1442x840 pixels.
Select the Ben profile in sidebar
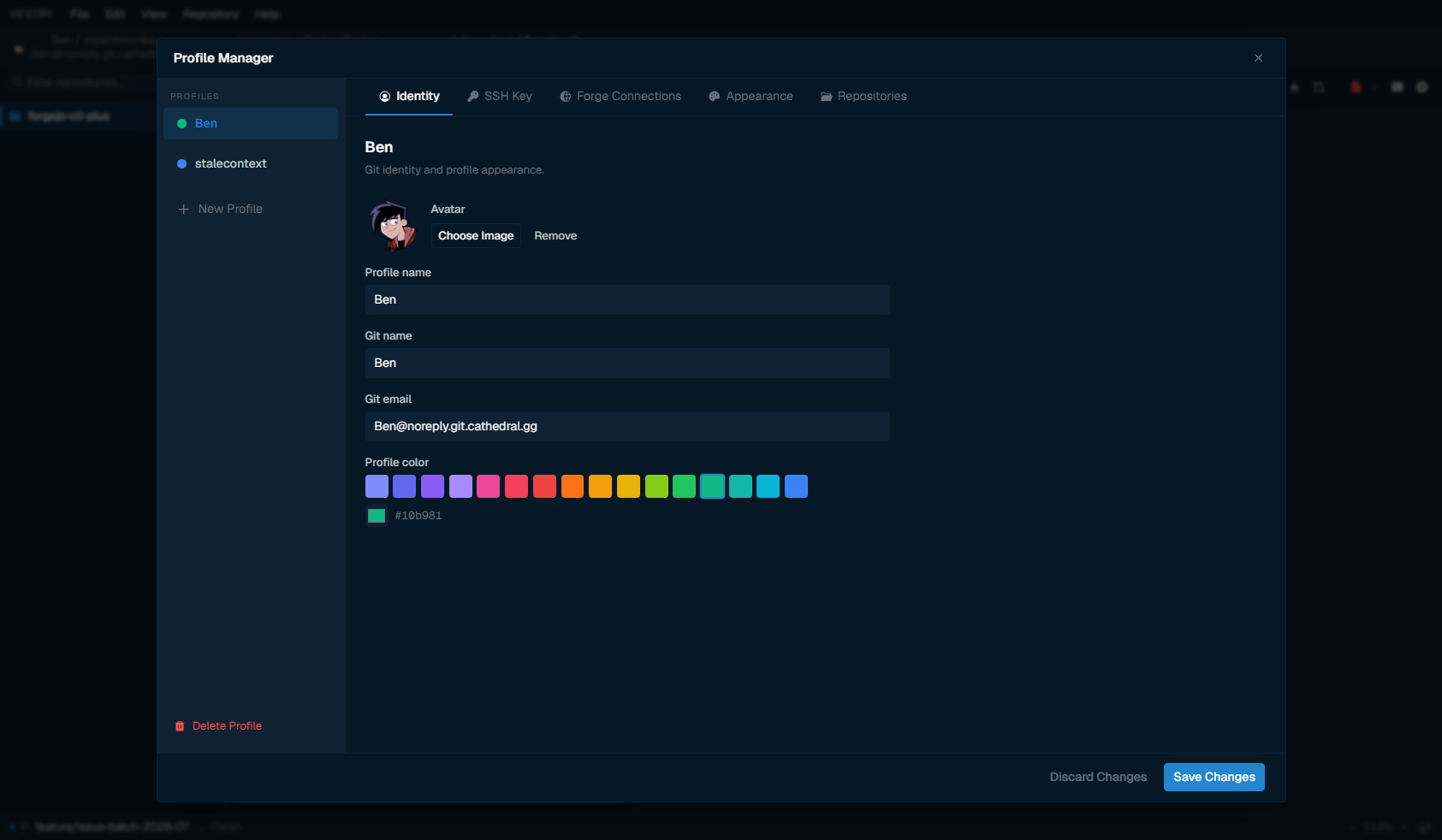click(251, 123)
